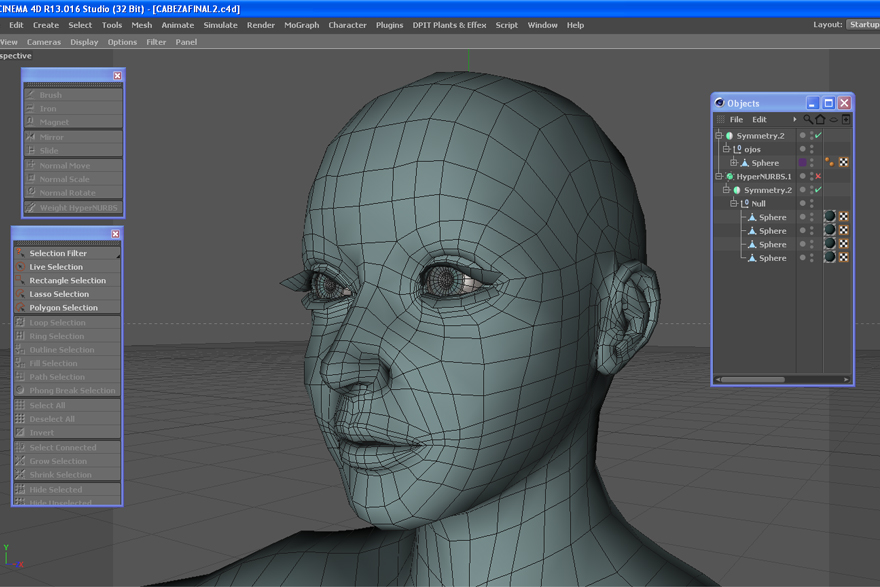Open the File menu in Objects panel
The width and height of the screenshot is (880, 587).
(x=736, y=120)
